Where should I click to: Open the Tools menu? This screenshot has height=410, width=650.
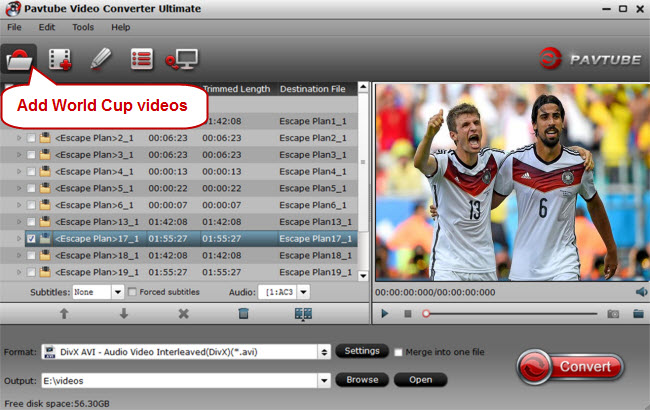83,27
